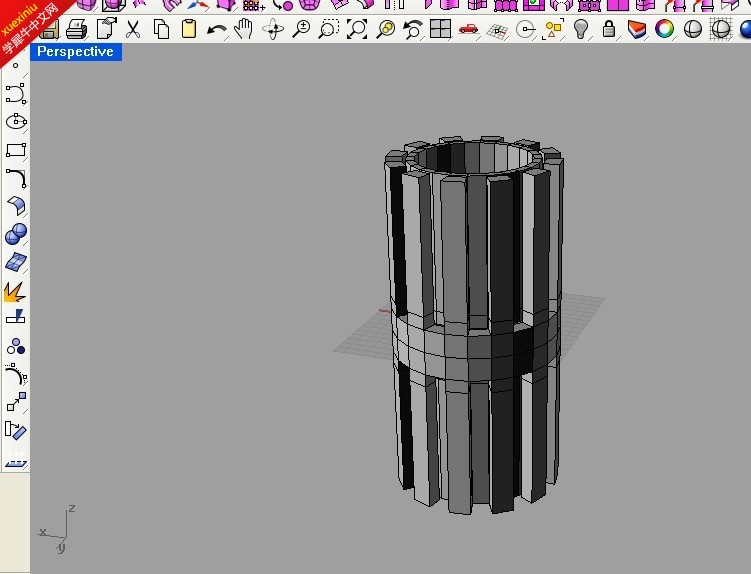751x574 pixels.
Task: Select the Zoom Window tool
Action: coord(329,29)
